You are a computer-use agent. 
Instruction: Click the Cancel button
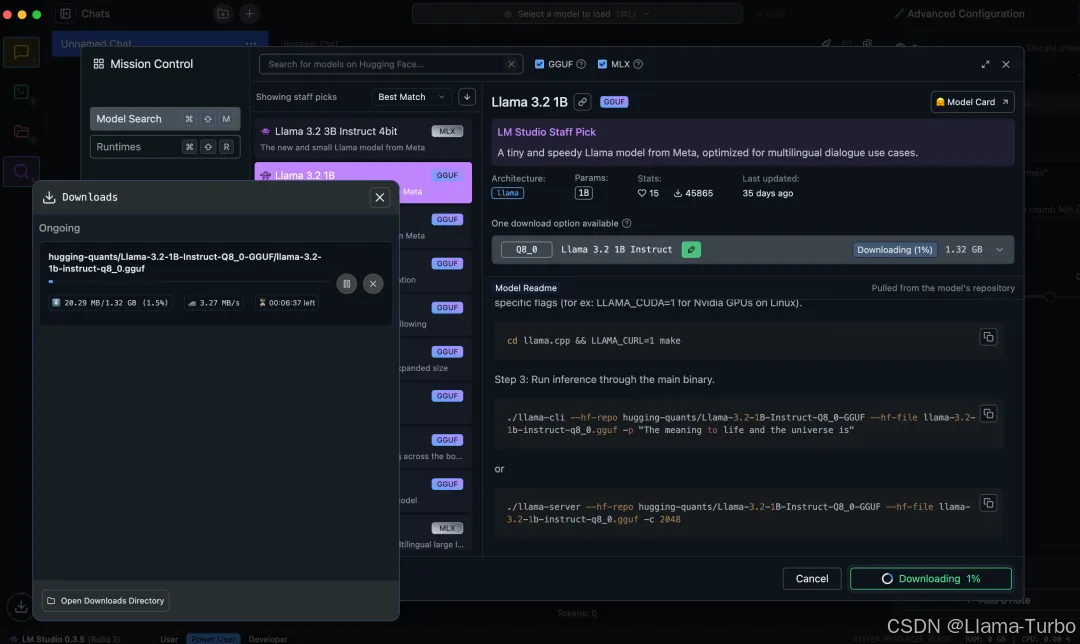811,579
